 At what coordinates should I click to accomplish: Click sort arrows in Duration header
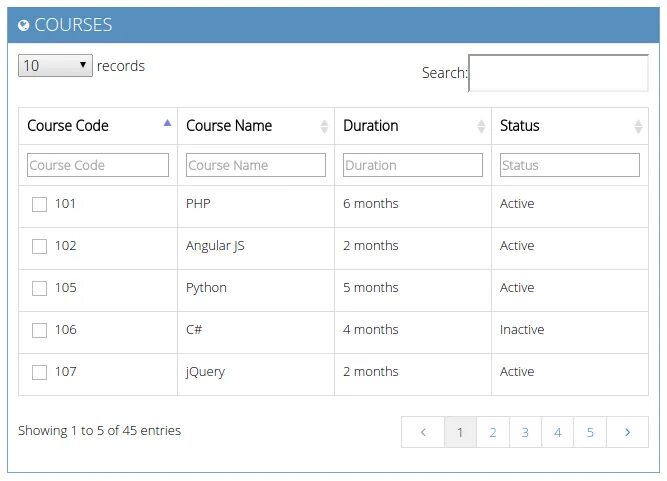tap(481, 126)
